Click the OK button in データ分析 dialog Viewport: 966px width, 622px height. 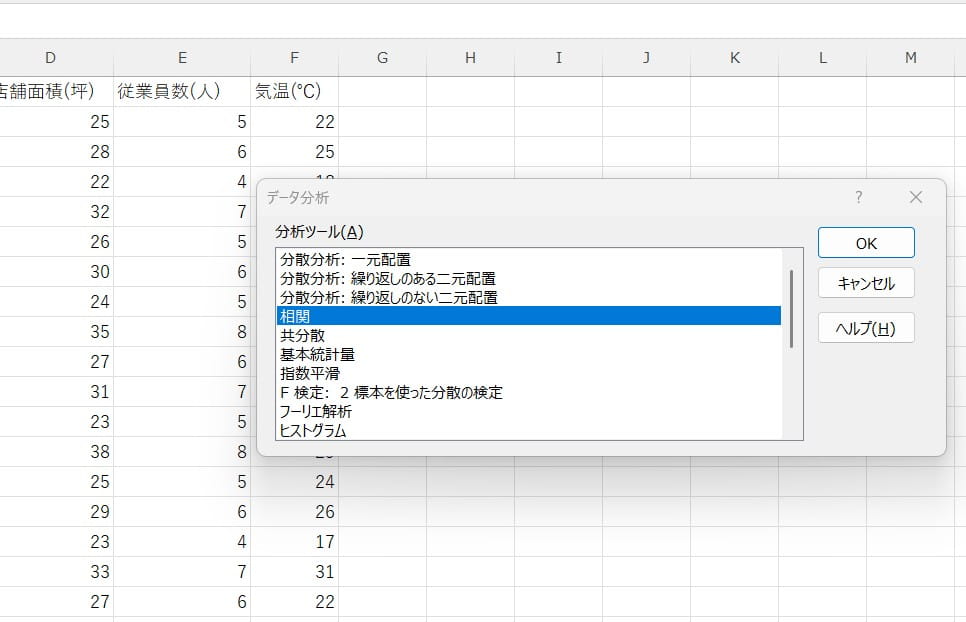pos(865,243)
